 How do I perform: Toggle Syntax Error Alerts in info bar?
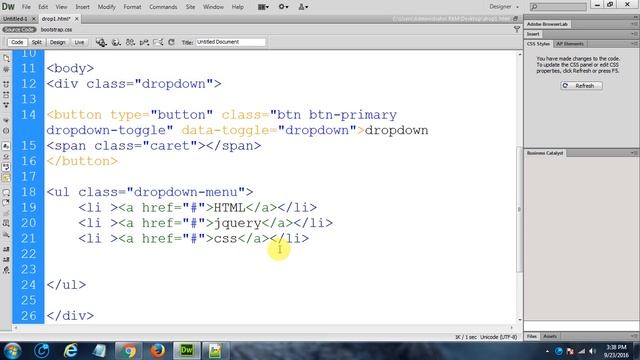(x=6, y=178)
